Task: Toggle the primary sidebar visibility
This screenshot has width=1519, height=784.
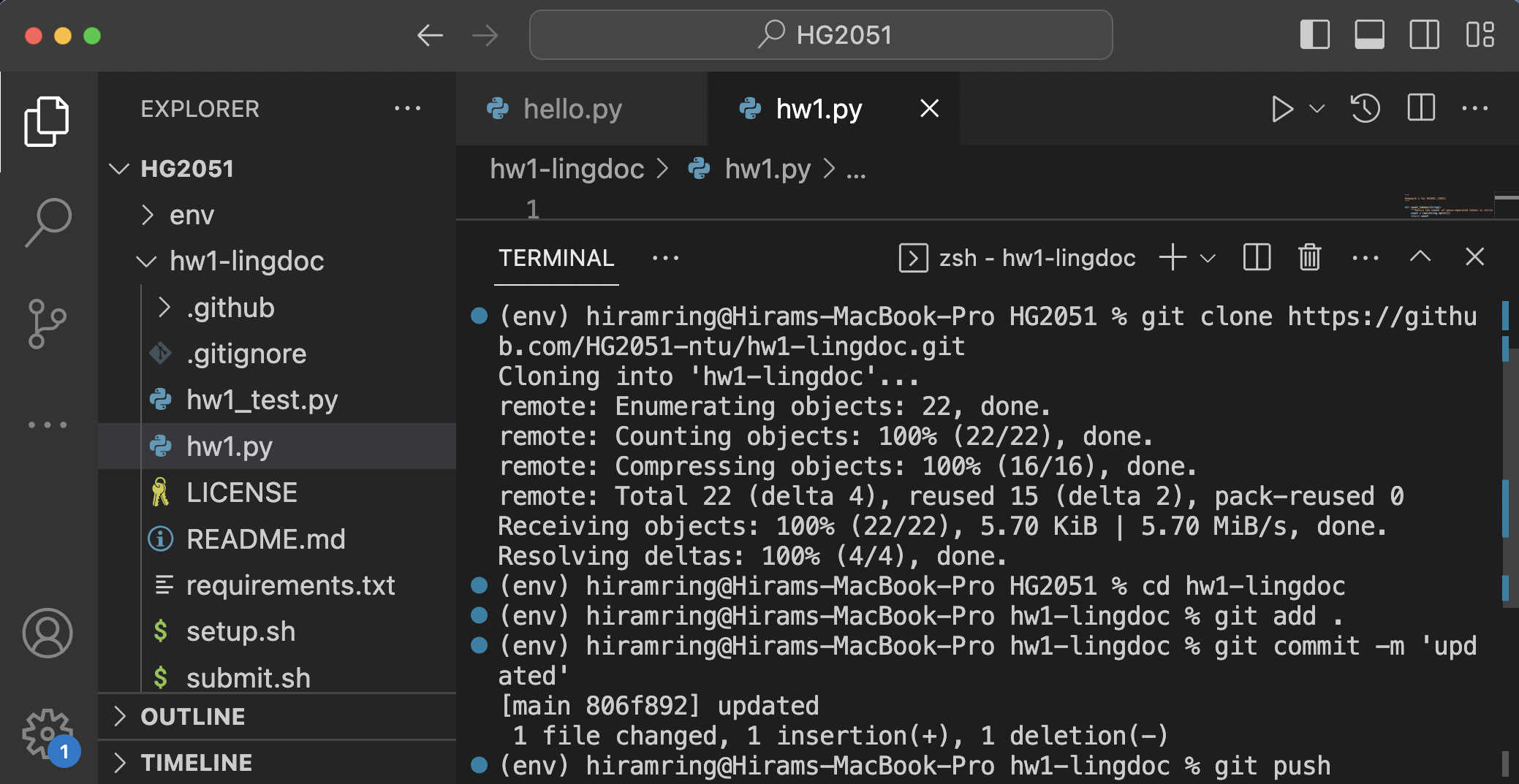Action: pyautogui.click(x=1315, y=34)
